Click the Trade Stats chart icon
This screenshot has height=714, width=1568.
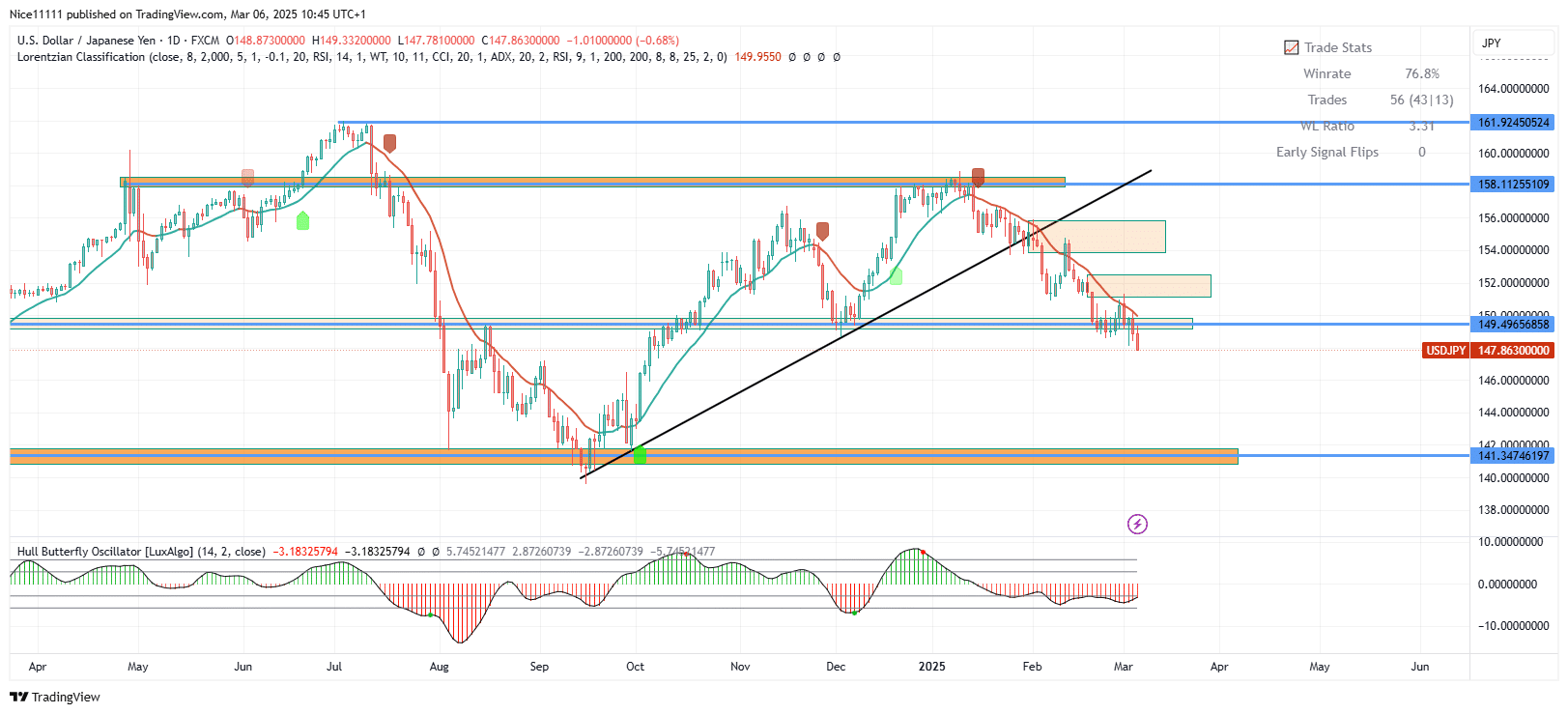(x=1291, y=47)
